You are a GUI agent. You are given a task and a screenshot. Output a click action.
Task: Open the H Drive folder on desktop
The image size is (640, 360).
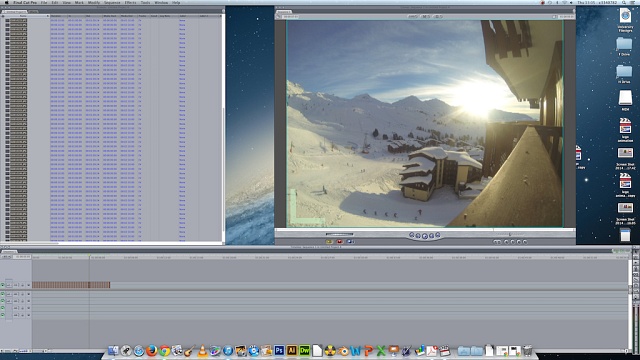[624, 74]
